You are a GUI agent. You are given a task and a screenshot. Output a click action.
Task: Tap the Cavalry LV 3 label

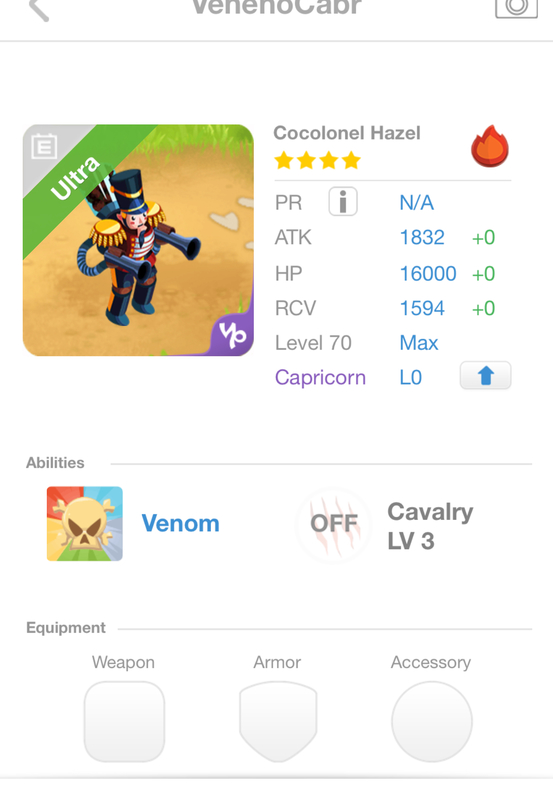point(430,526)
